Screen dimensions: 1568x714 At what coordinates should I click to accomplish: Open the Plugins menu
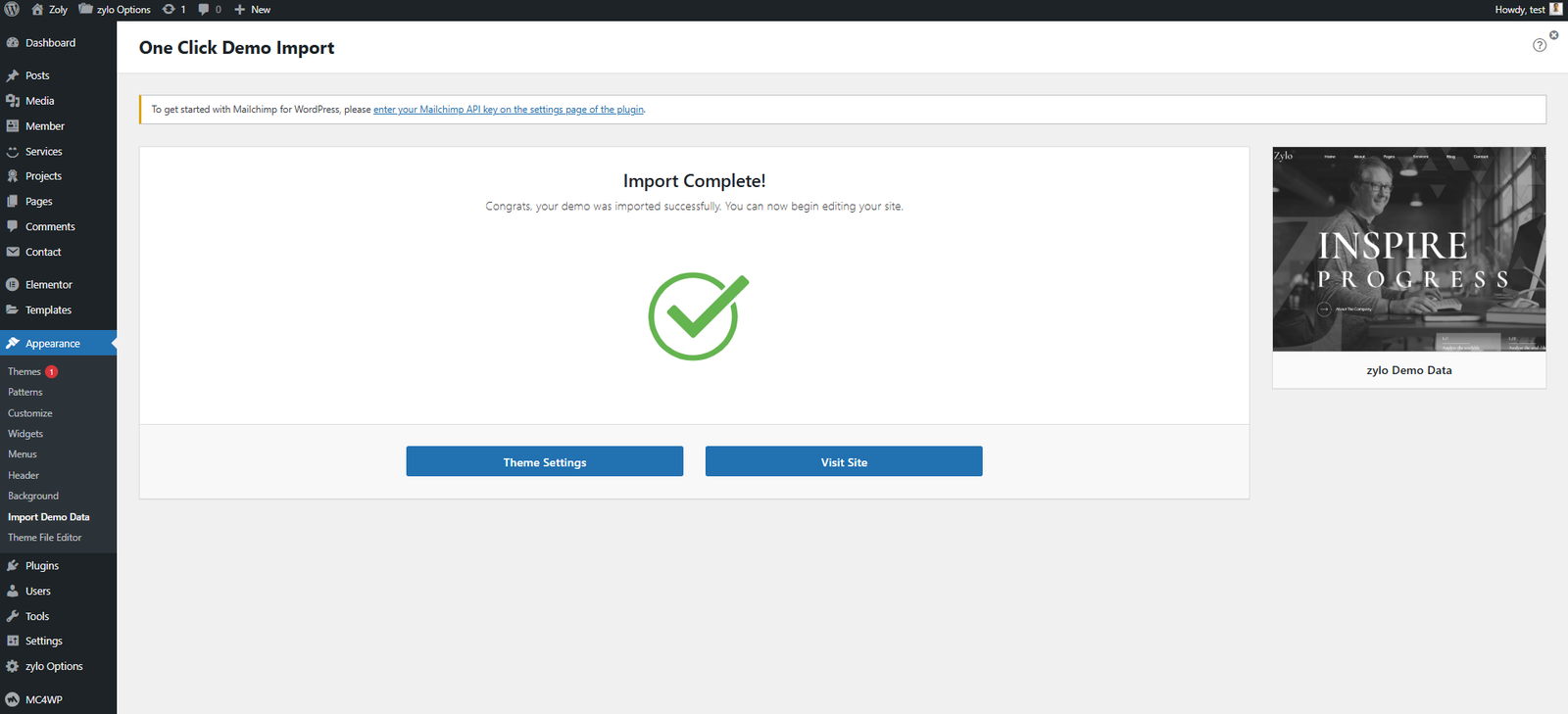click(42, 566)
